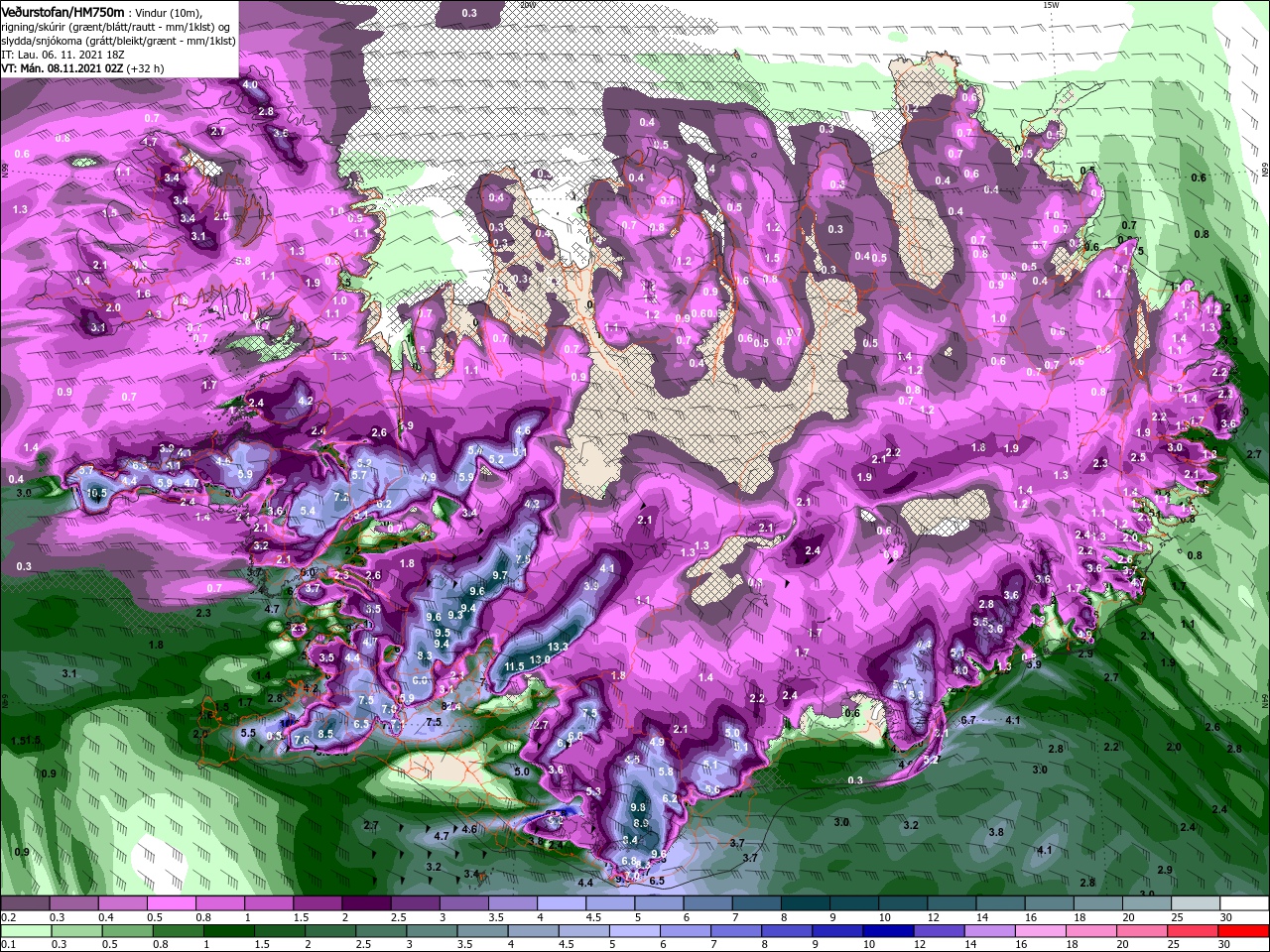Image resolution: width=1270 pixels, height=952 pixels.
Task: Click the 15W longitude label on the top edge
Action: coord(1052,5)
